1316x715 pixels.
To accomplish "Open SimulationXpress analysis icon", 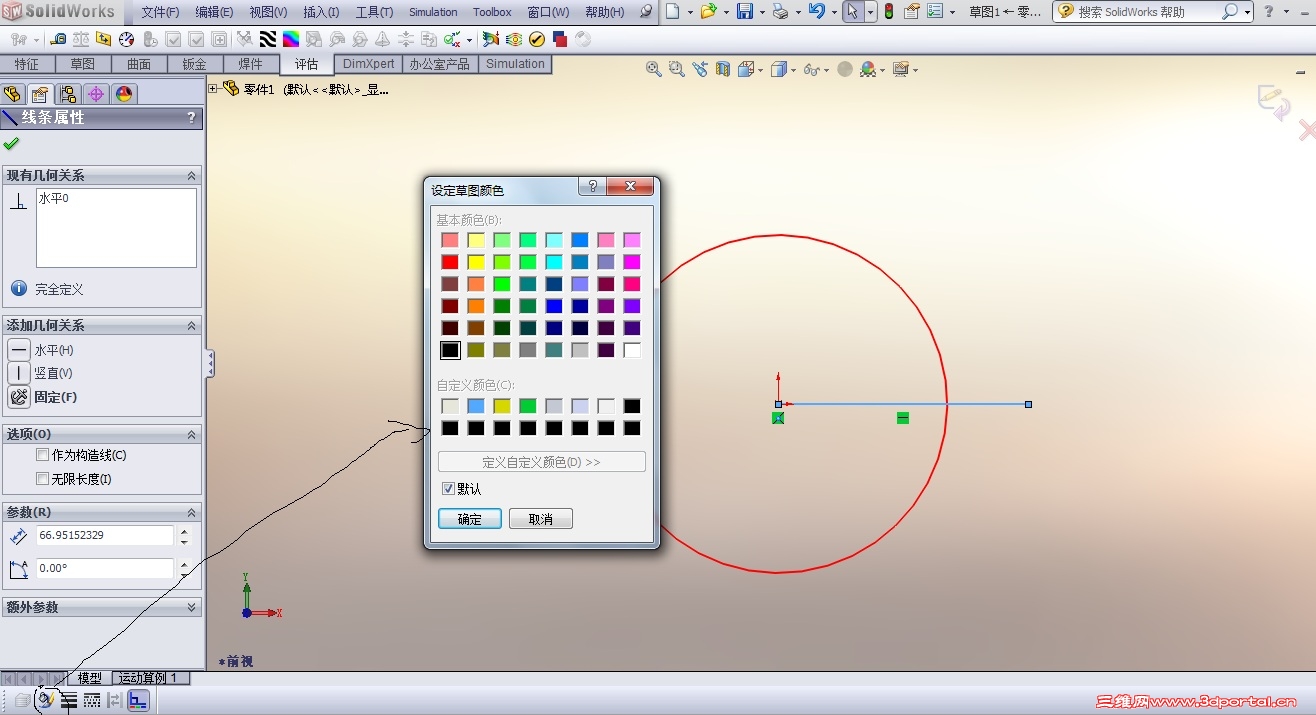I will (x=491, y=40).
